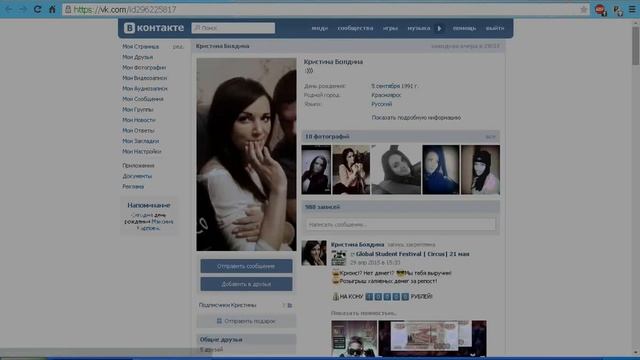640x360 pixels.
Task: Open люди in the header menu
Action: click(x=320, y=28)
